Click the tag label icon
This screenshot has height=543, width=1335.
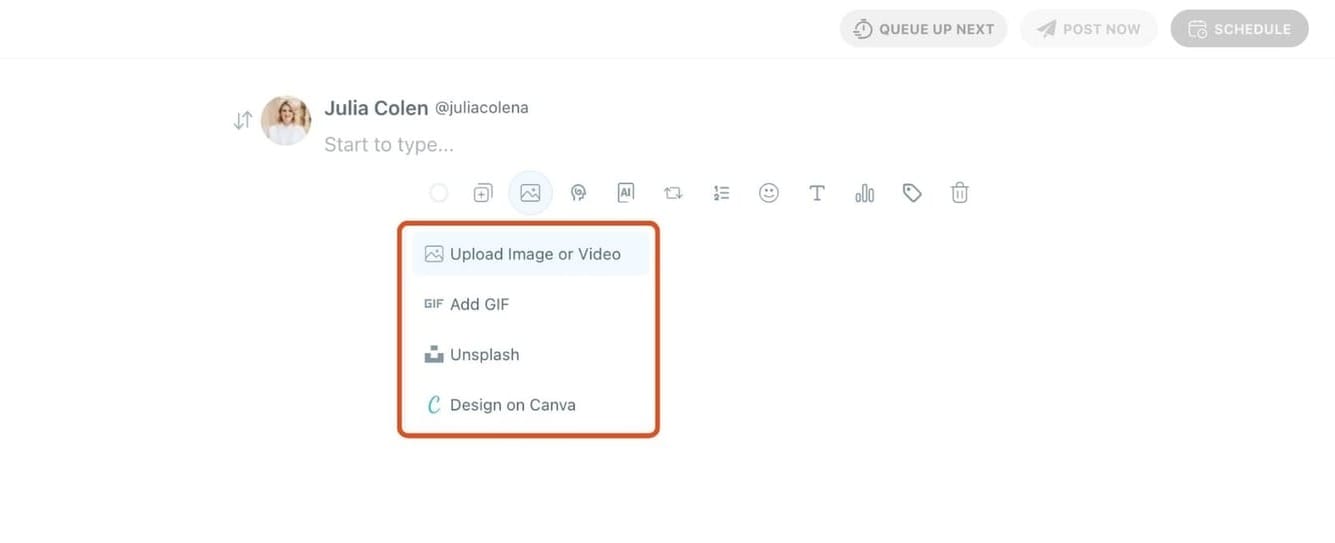point(912,193)
